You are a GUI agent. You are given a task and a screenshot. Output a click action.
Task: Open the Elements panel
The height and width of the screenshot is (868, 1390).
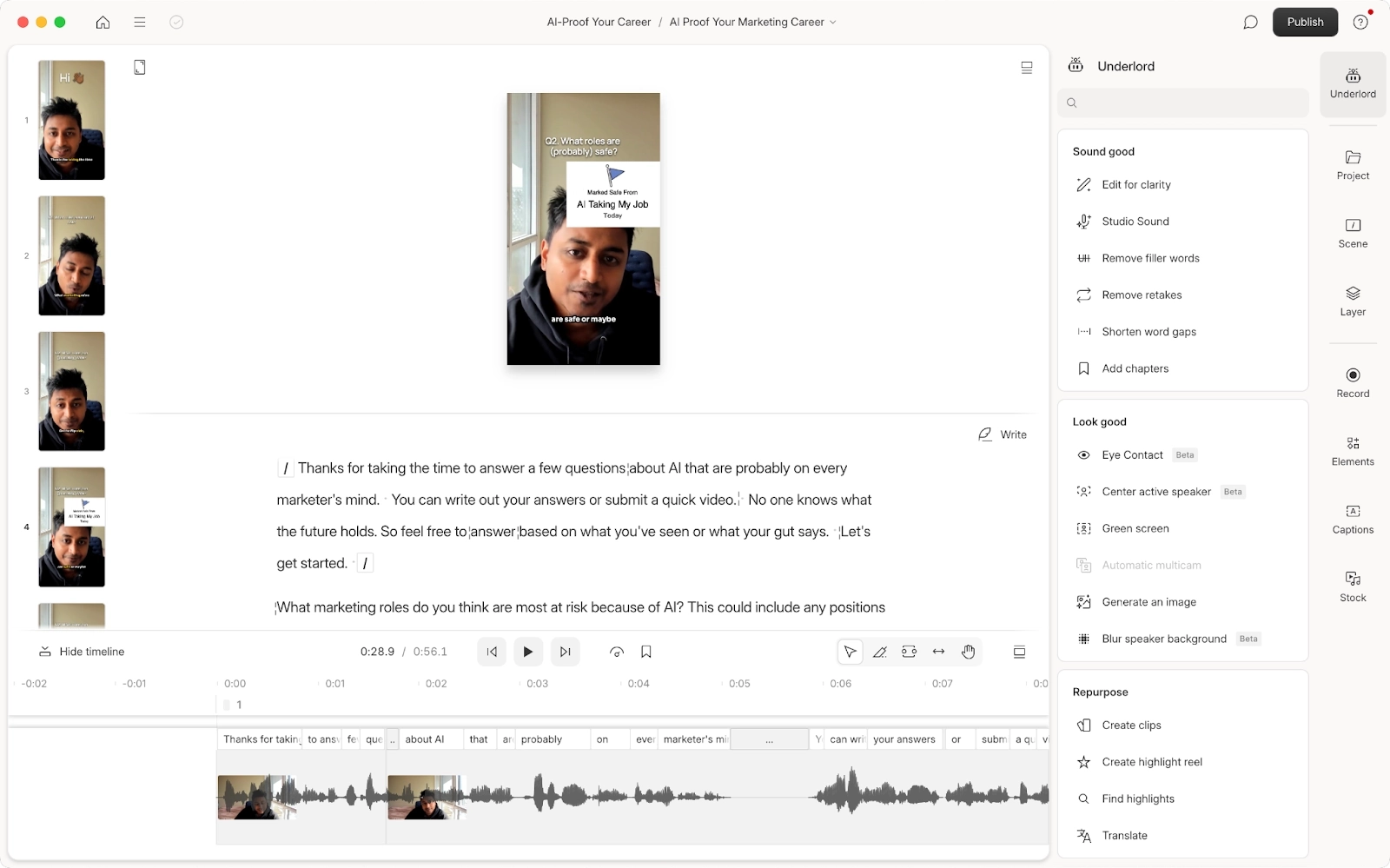coord(1352,450)
